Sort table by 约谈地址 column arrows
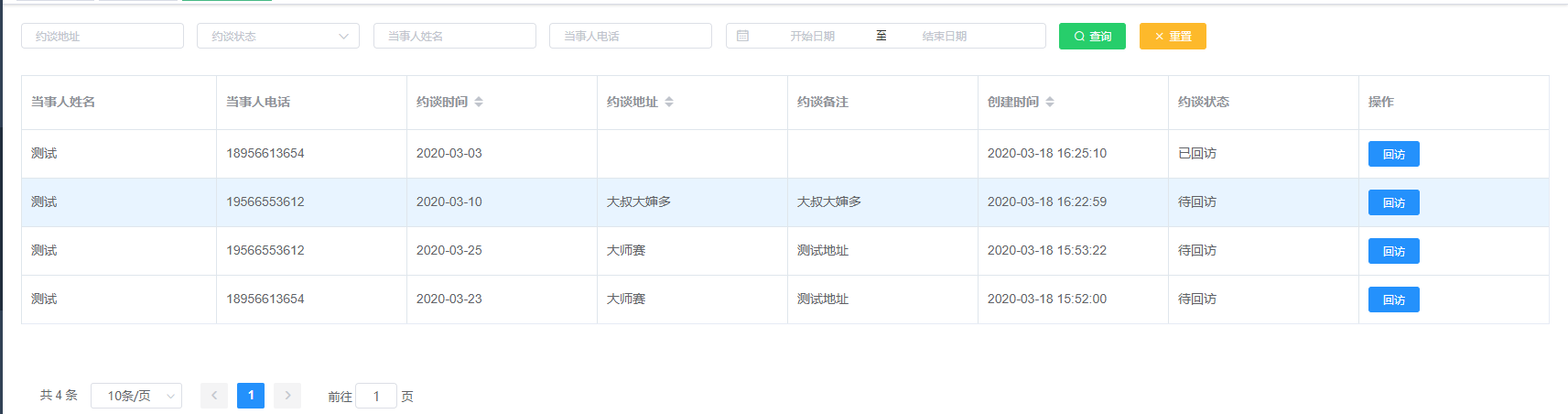Image resolution: width=1568 pixels, height=414 pixels. click(x=669, y=102)
